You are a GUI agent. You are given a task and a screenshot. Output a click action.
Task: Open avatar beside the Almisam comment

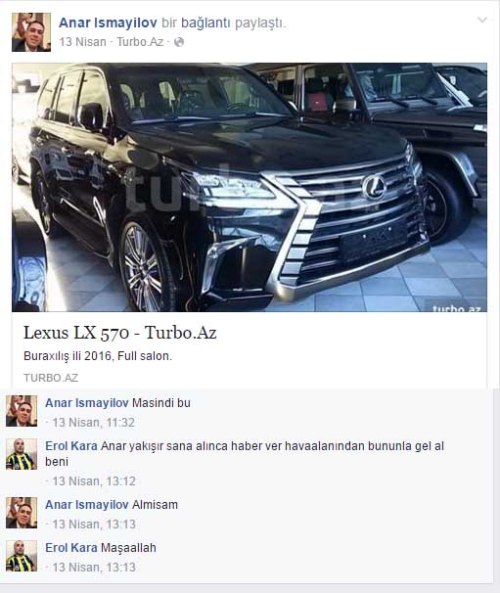click(x=22, y=513)
